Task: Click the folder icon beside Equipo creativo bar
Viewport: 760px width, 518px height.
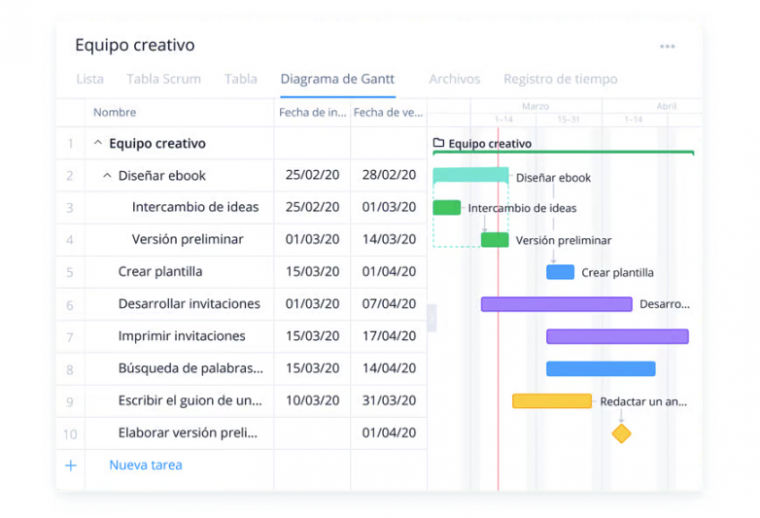Action: click(439, 143)
